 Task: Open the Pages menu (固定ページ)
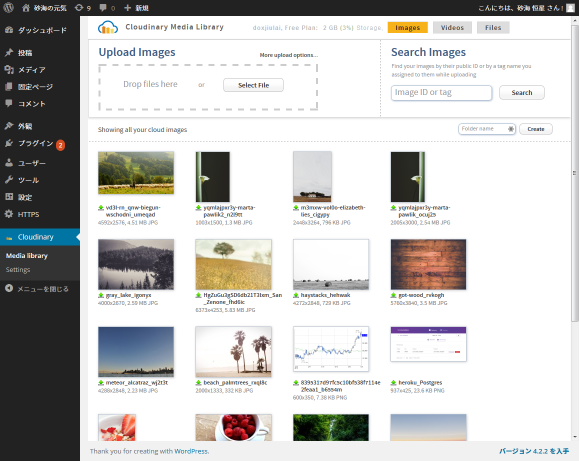40,87
